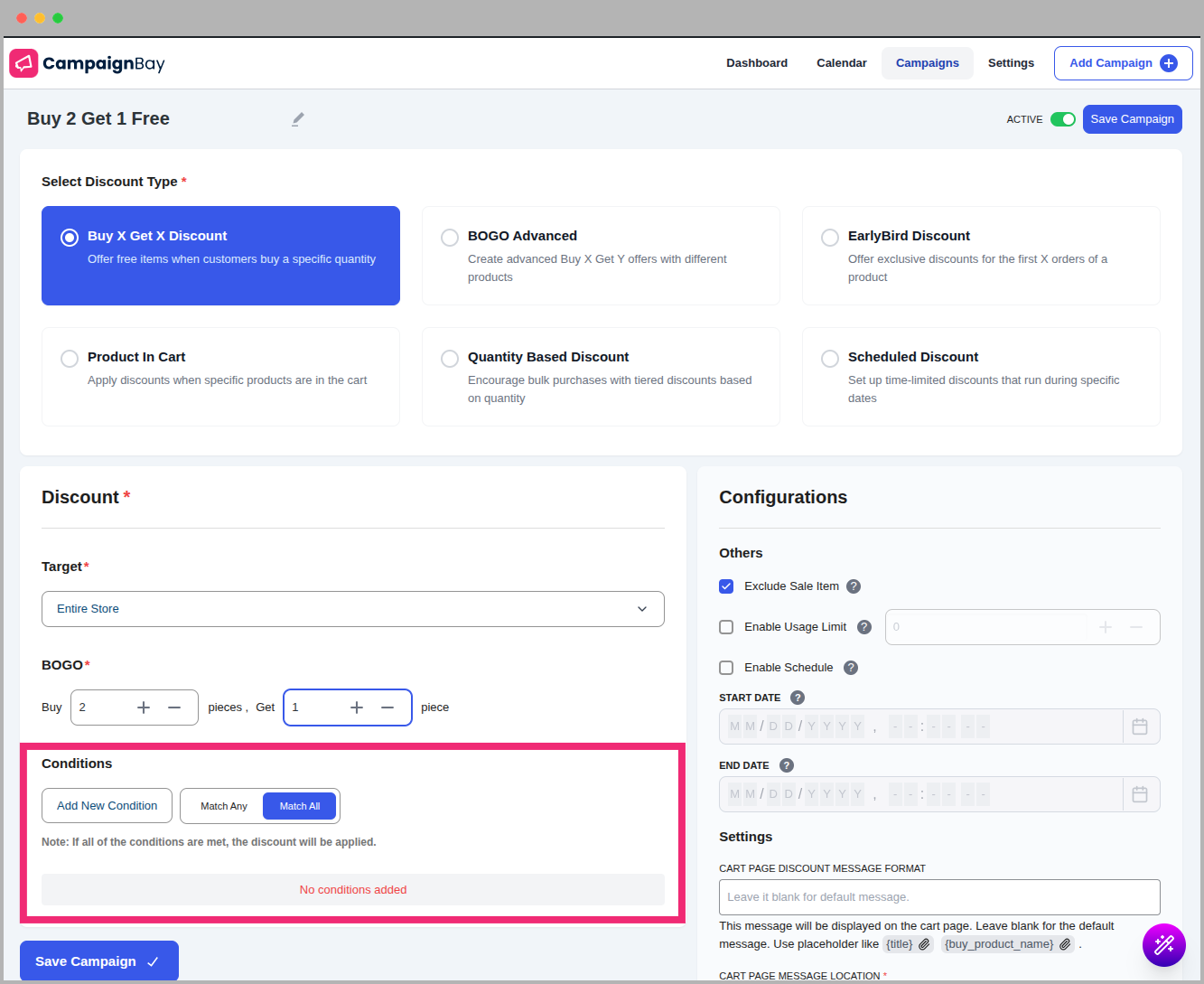This screenshot has width=1204, height=984.
Task: Click the CampaignBay logo icon
Action: tap(23, 63)
